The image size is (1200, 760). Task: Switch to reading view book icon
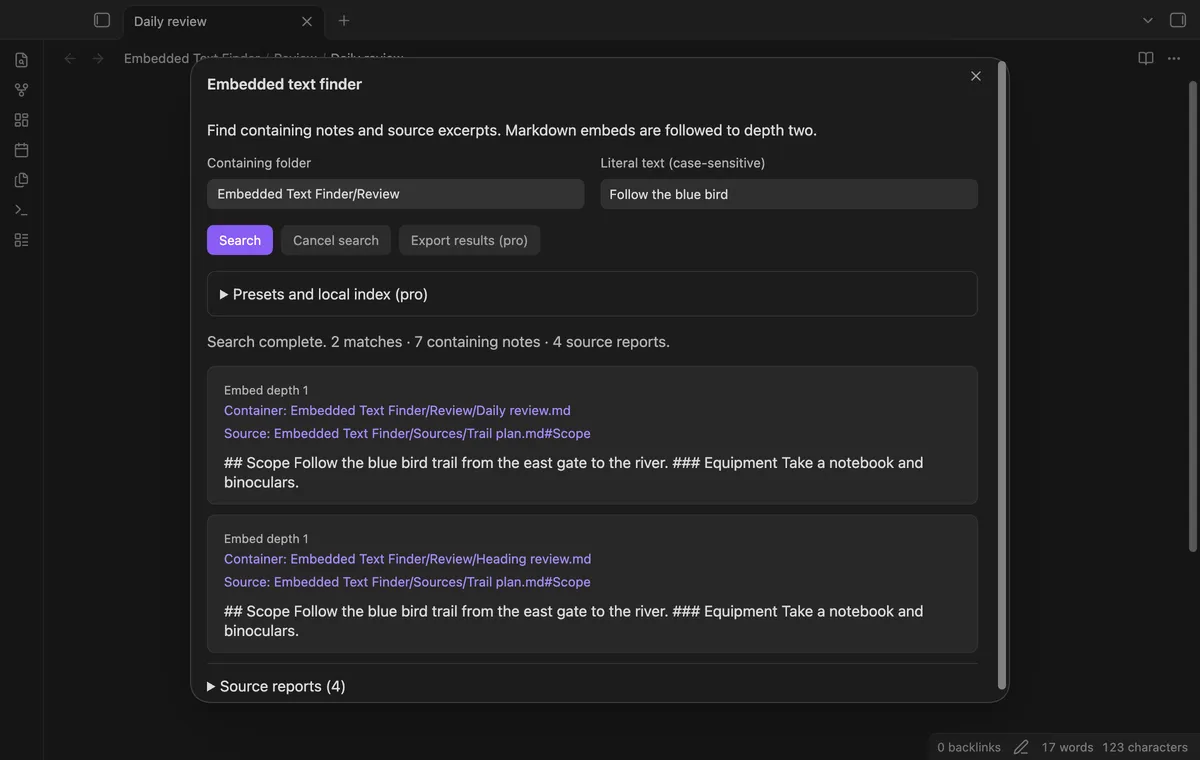pos(1146,59)
